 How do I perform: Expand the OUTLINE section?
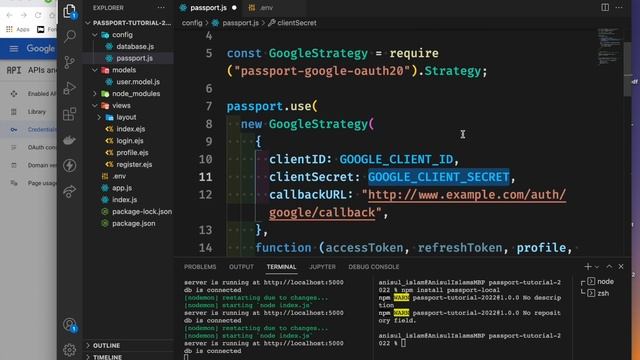129,345
